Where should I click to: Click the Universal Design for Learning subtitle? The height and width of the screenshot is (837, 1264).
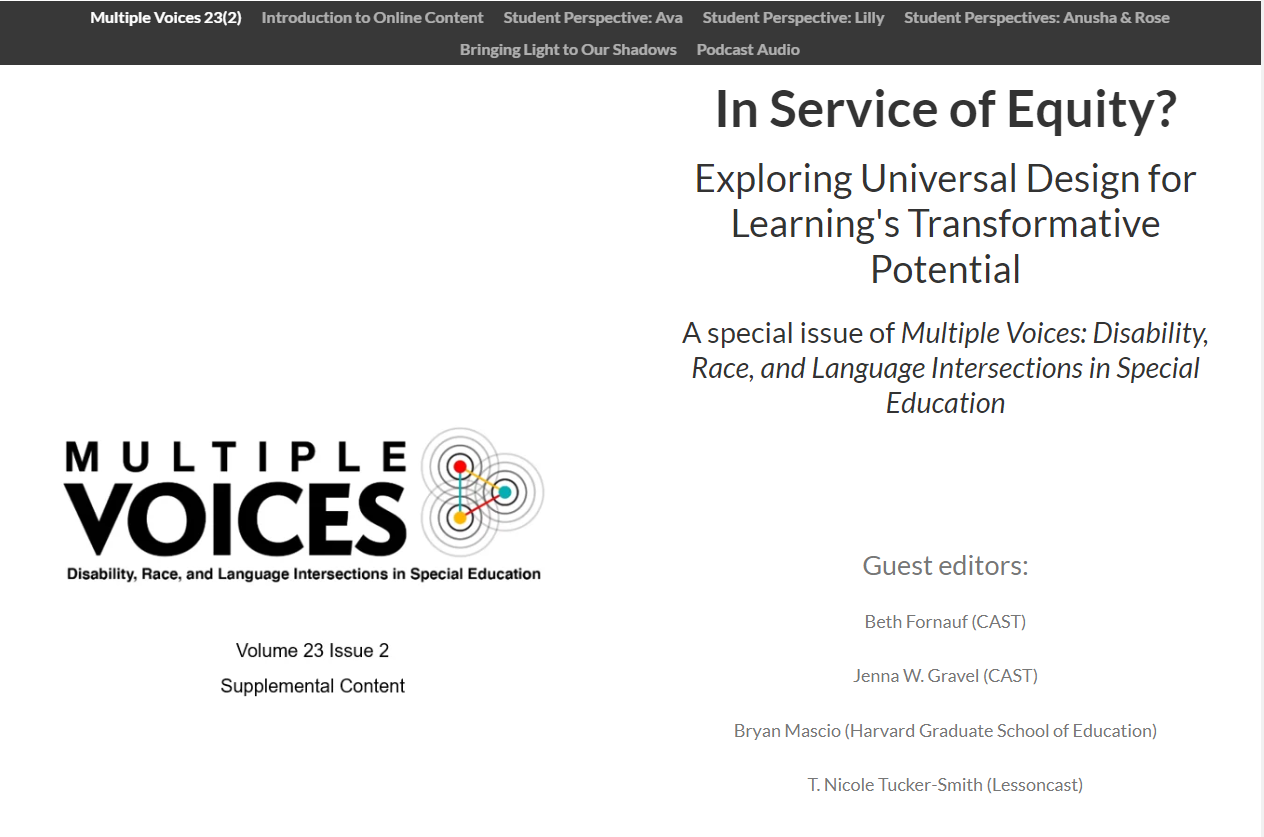[x=946, y=224]
